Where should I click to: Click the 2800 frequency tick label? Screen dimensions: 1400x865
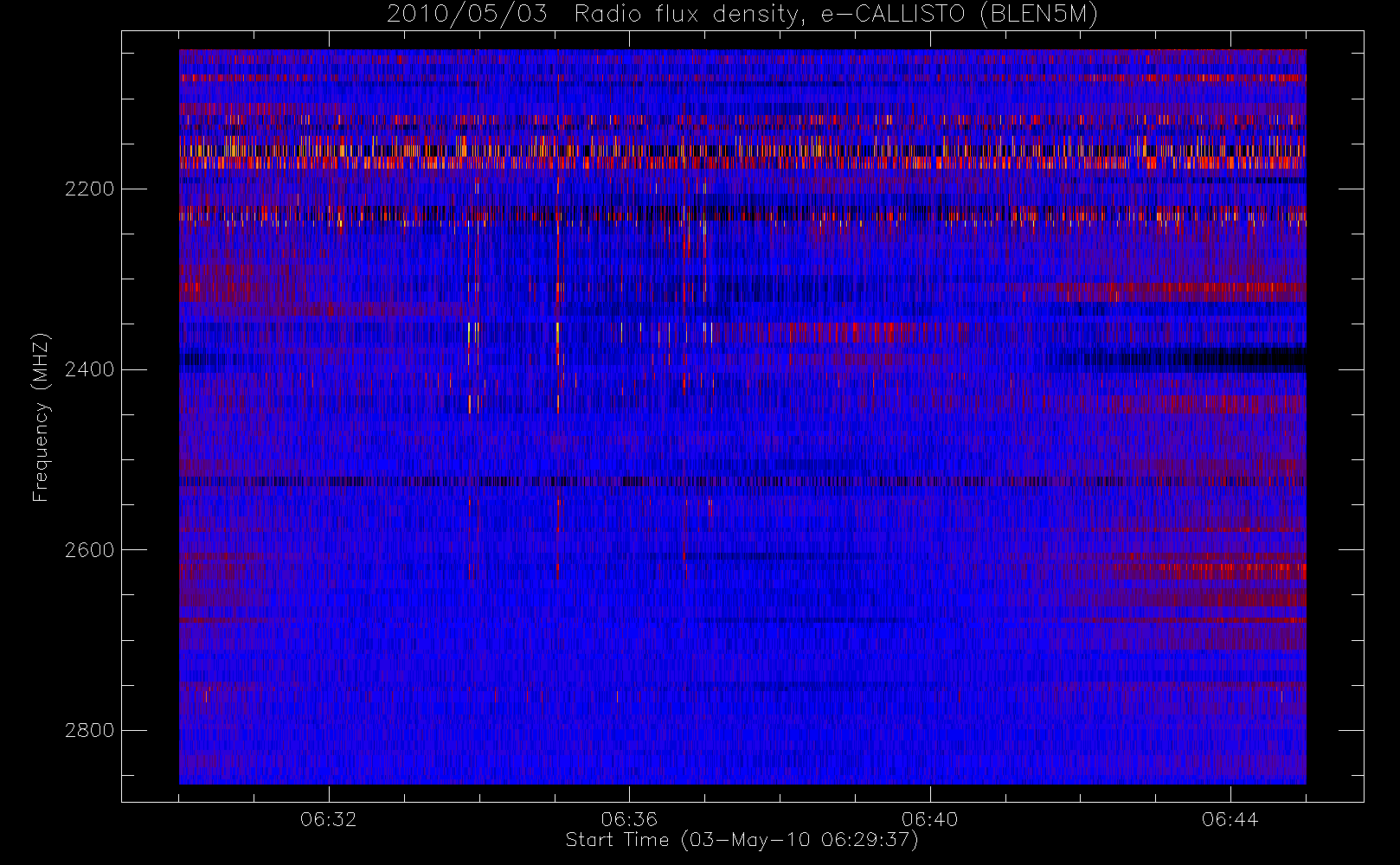[x=89, y=730]
